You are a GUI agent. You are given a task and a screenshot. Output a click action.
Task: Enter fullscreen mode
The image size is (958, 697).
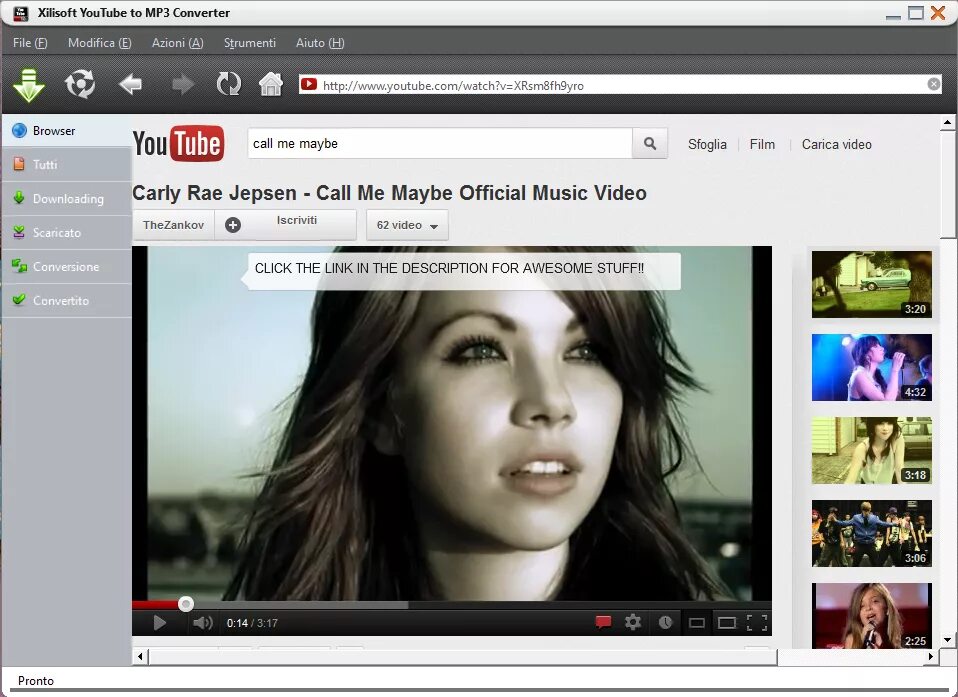pos(757,623)
